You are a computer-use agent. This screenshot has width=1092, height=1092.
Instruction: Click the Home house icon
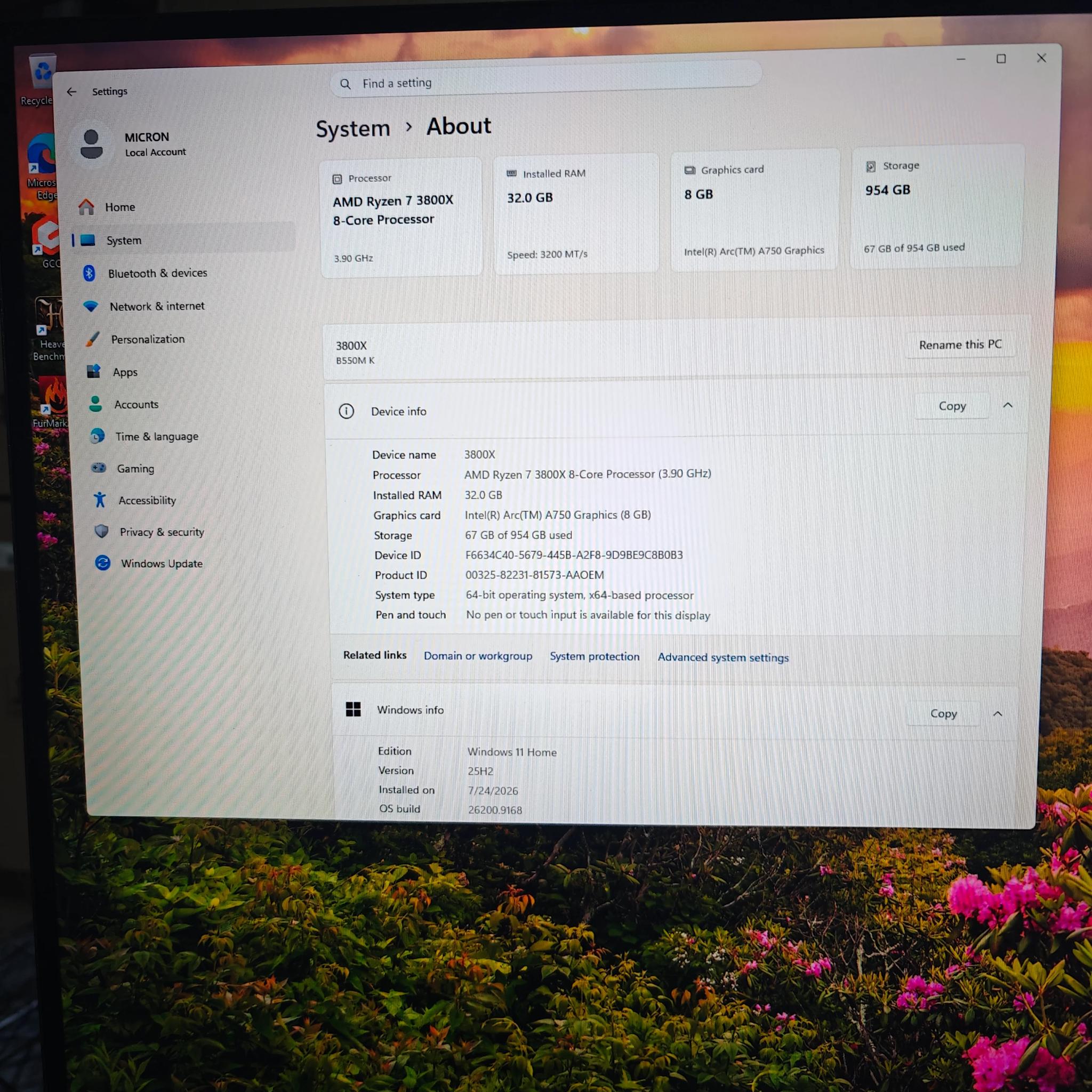pos(86,207)
